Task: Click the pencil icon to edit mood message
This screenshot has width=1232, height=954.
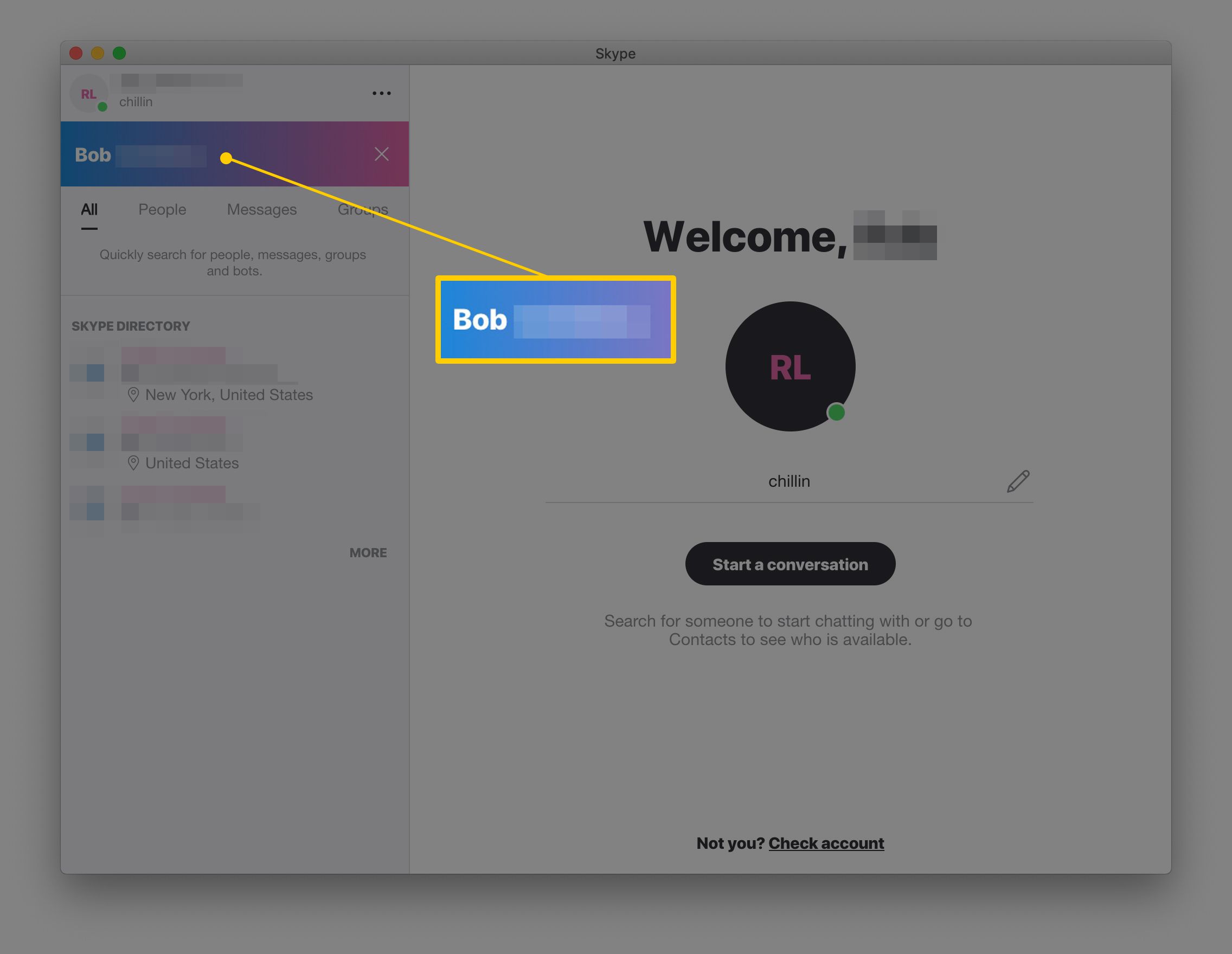Action: (x=1018, y=481)
